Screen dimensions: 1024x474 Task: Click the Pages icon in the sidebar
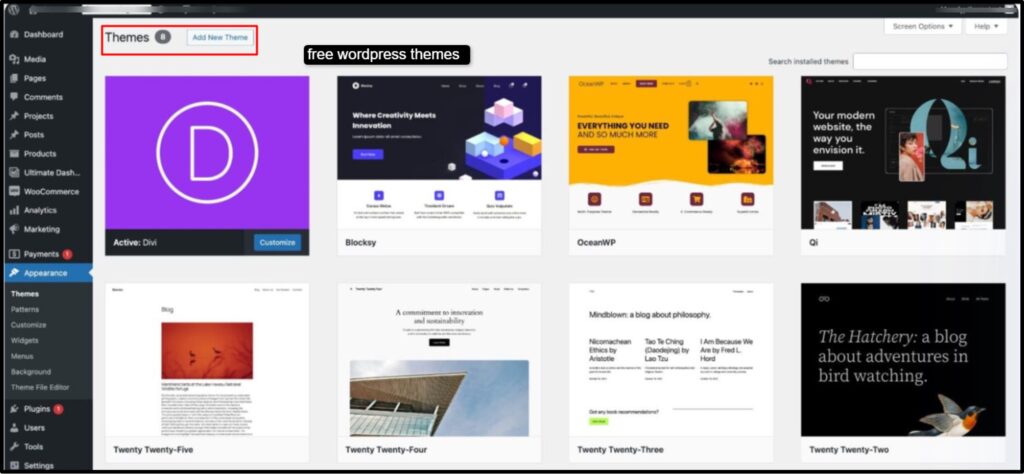coord(14,78)
